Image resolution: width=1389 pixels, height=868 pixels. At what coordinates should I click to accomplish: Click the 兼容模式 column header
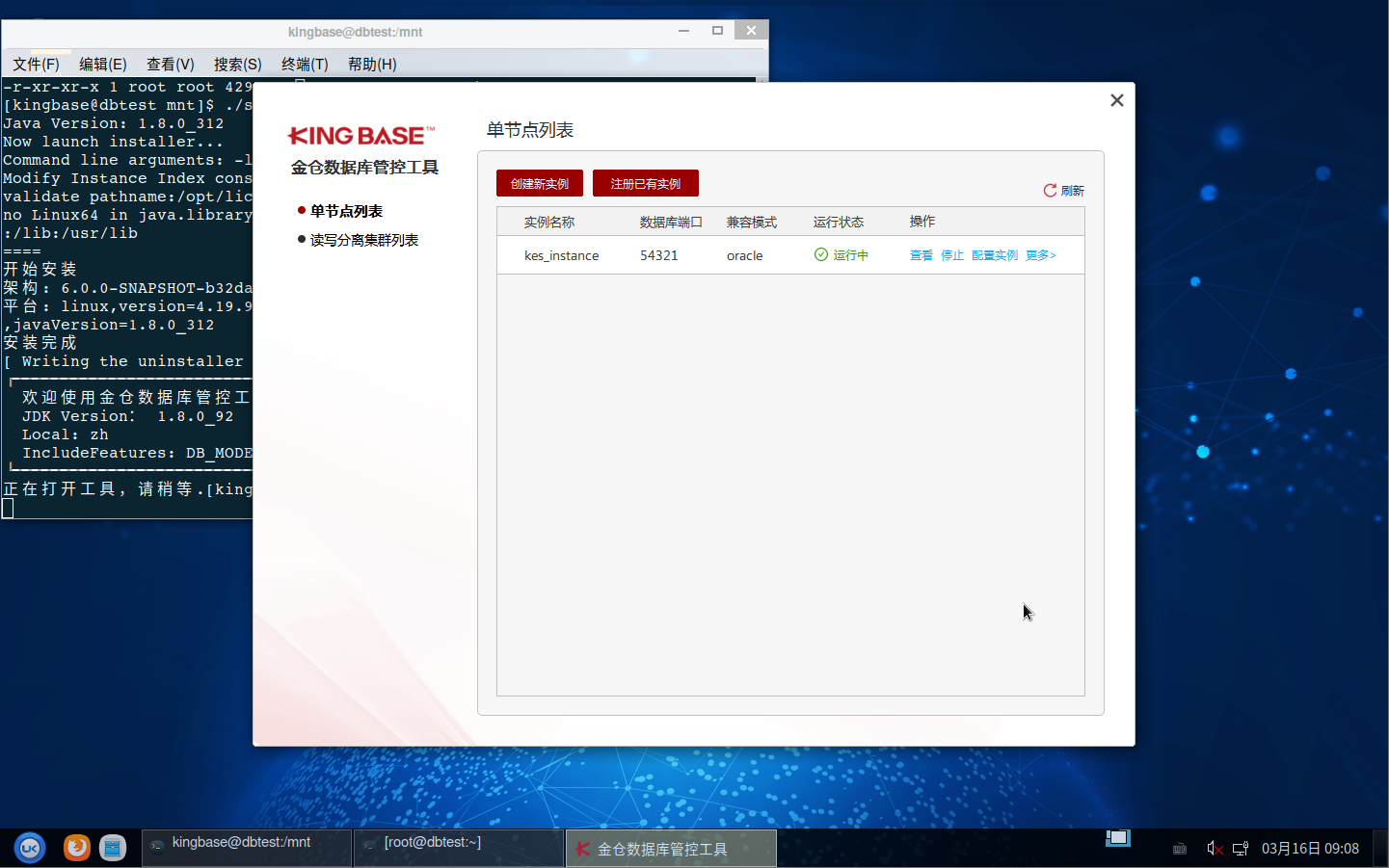tap(752, 222)
